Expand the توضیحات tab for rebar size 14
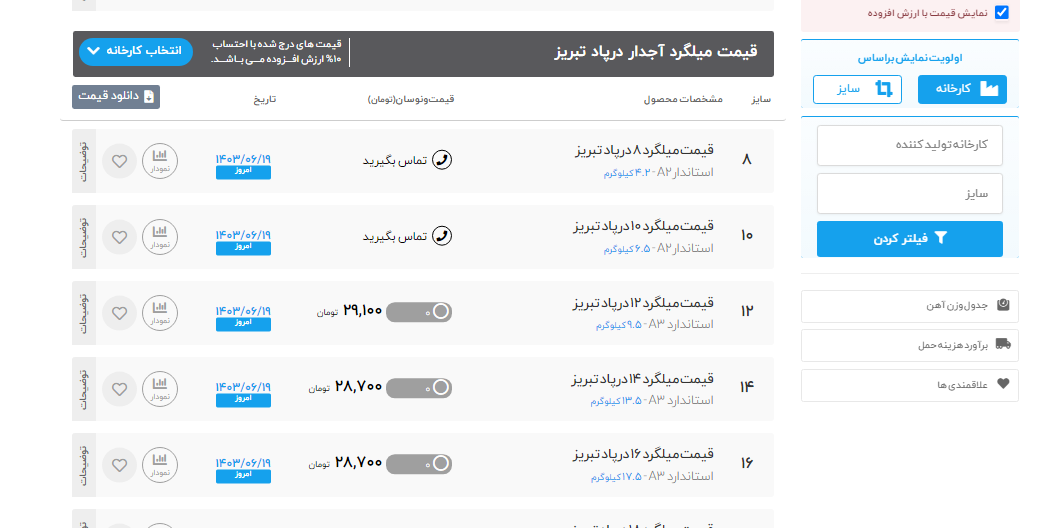1044x528 pixels. click(83, 389)
